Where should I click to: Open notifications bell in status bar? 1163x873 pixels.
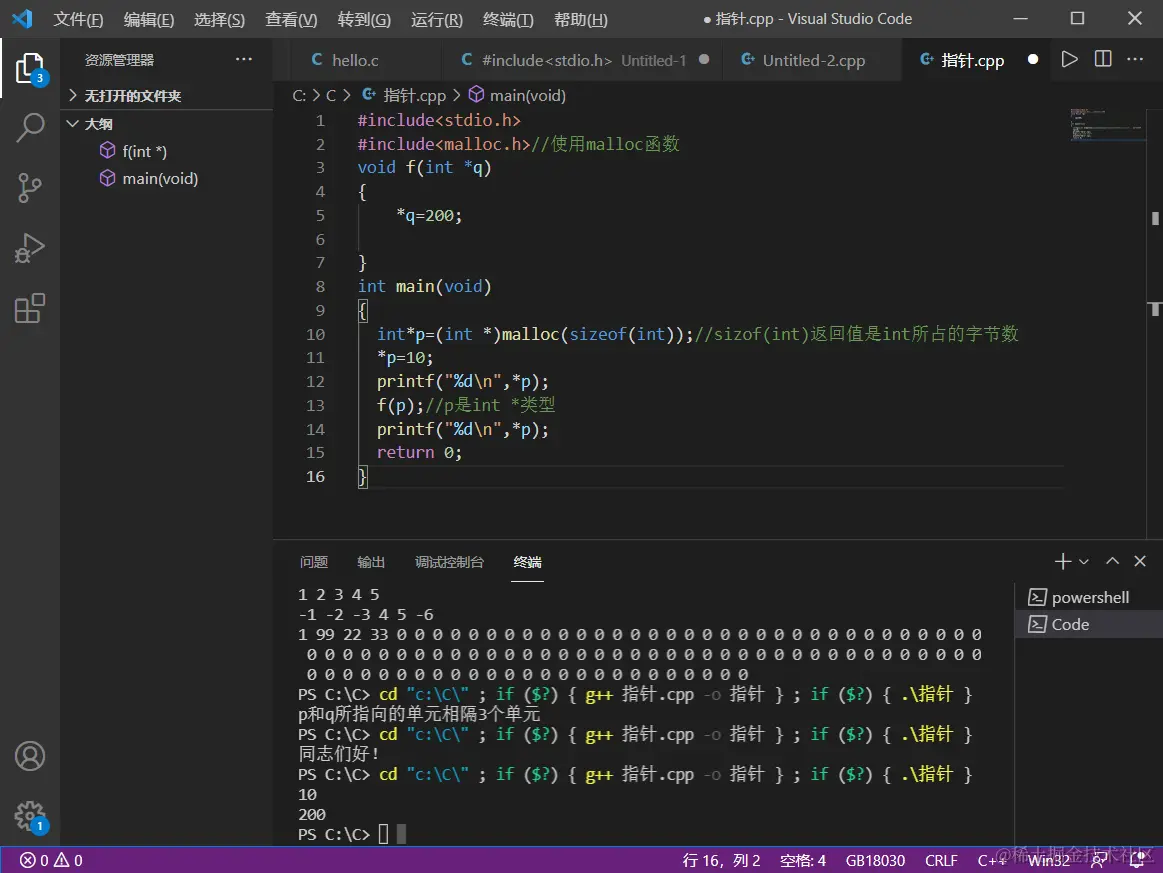pos(1136,860)
